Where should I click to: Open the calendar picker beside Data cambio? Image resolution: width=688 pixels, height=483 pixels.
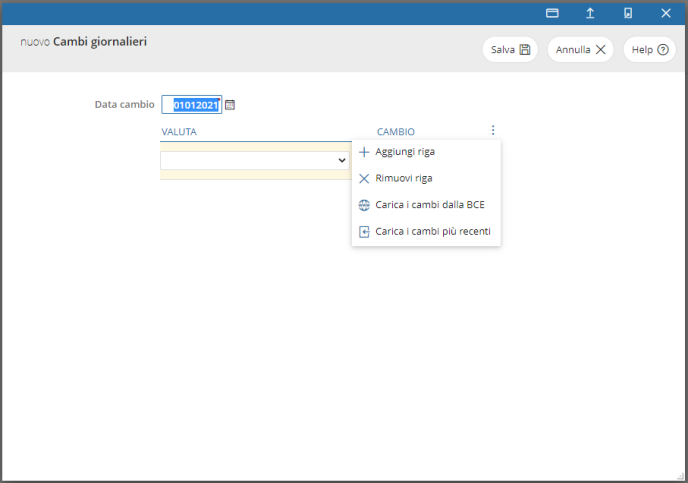point(230,105)
